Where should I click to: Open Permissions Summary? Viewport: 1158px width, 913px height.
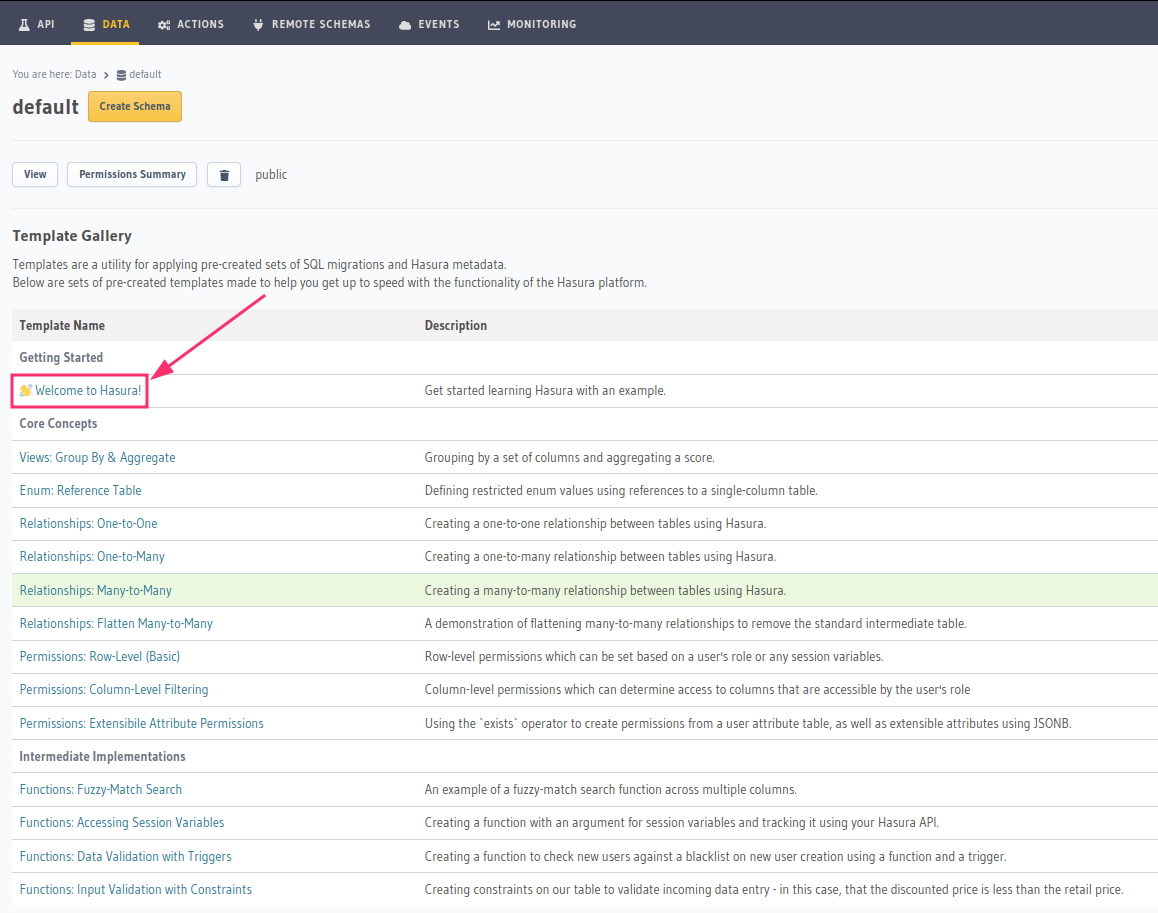click(x=132, y=174)
